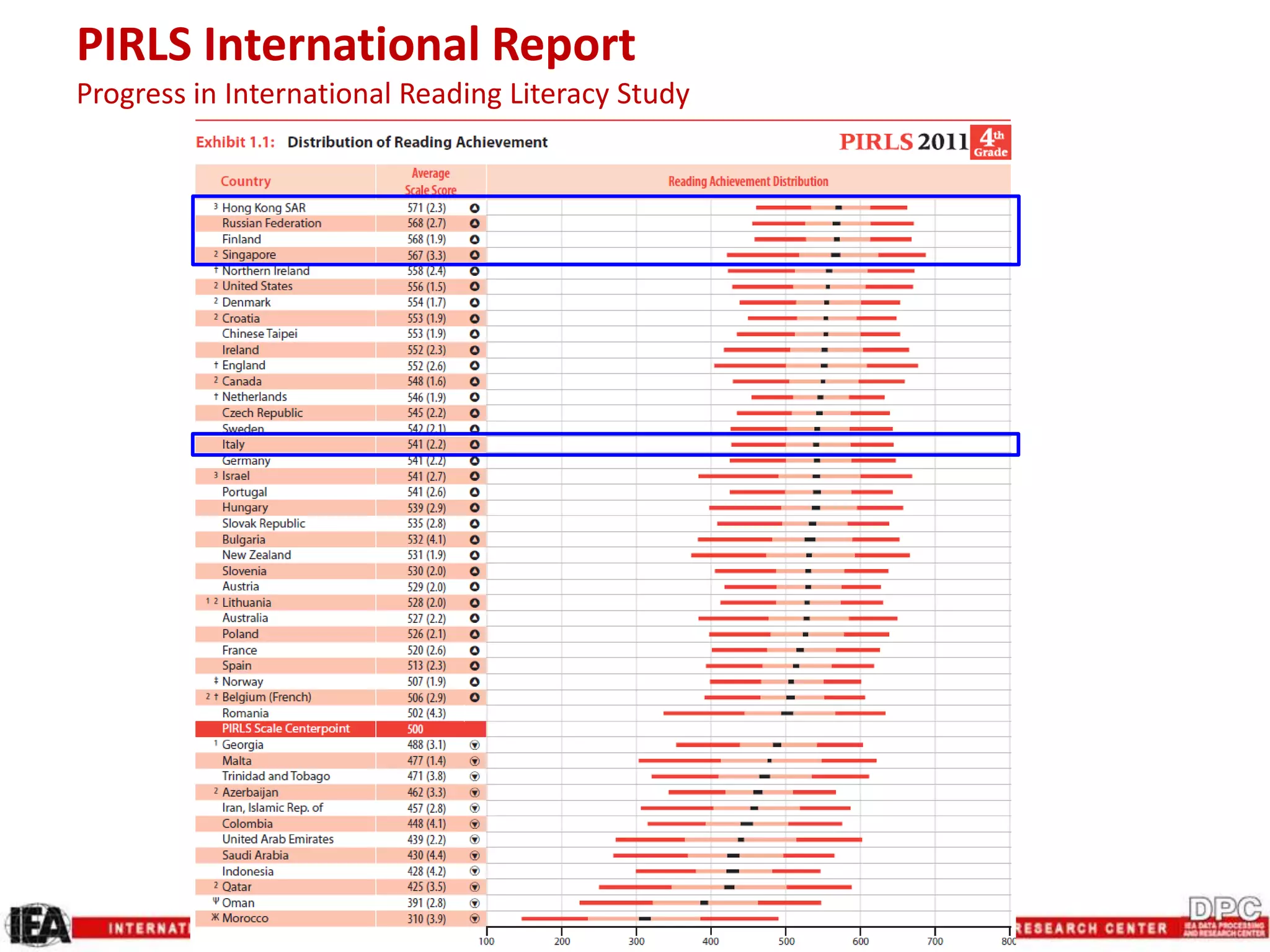Click the up-arrow icon in the New Zealand row
The width and height of the screenshot is (1270, 952).
coord(474,555)
